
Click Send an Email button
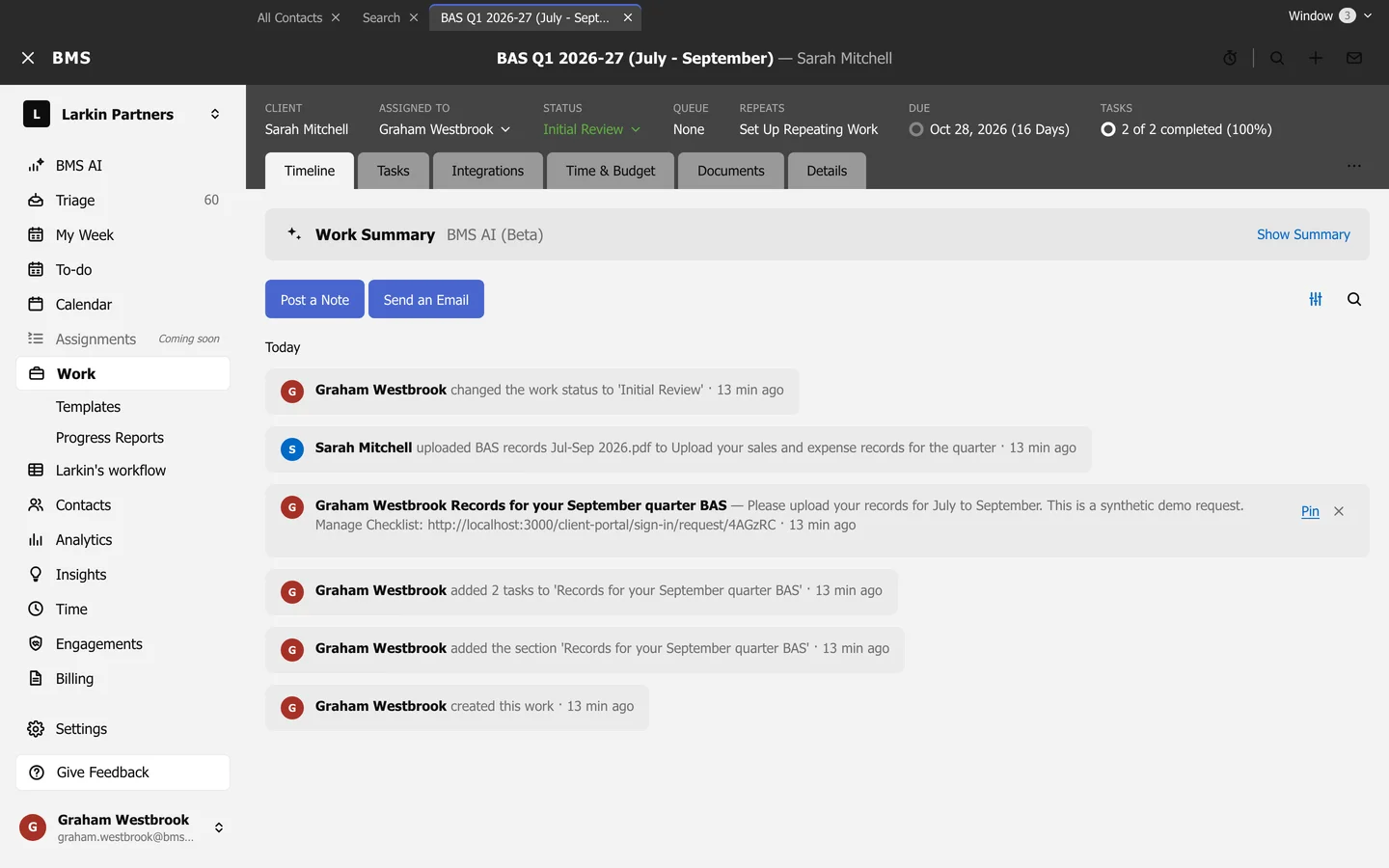[426, 299]
